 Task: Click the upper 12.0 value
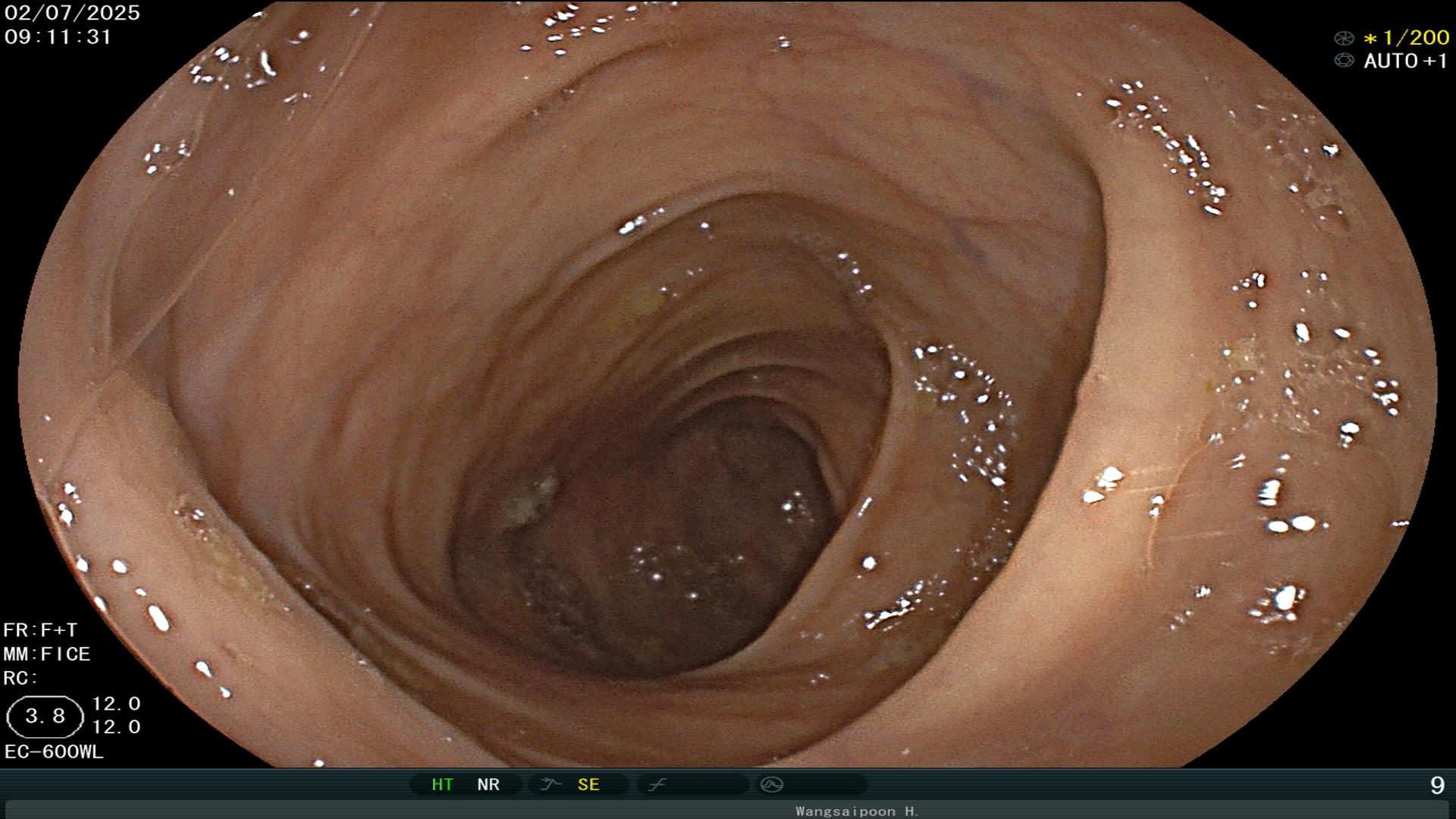tap(116, 704)
